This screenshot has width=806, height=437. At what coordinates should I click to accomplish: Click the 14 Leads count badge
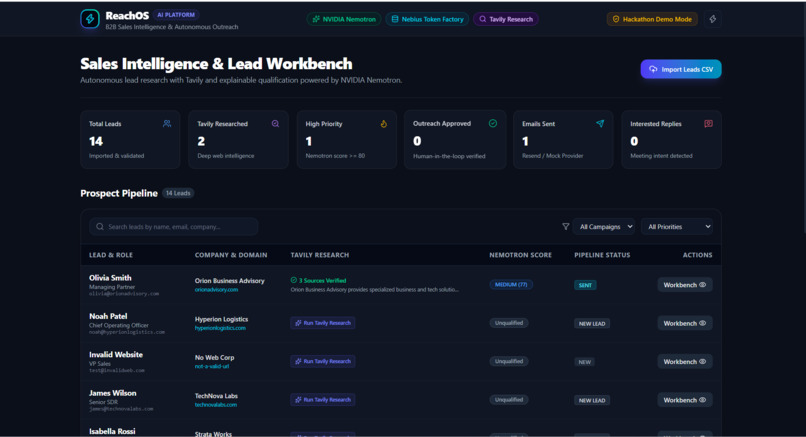tap(178, 193)
